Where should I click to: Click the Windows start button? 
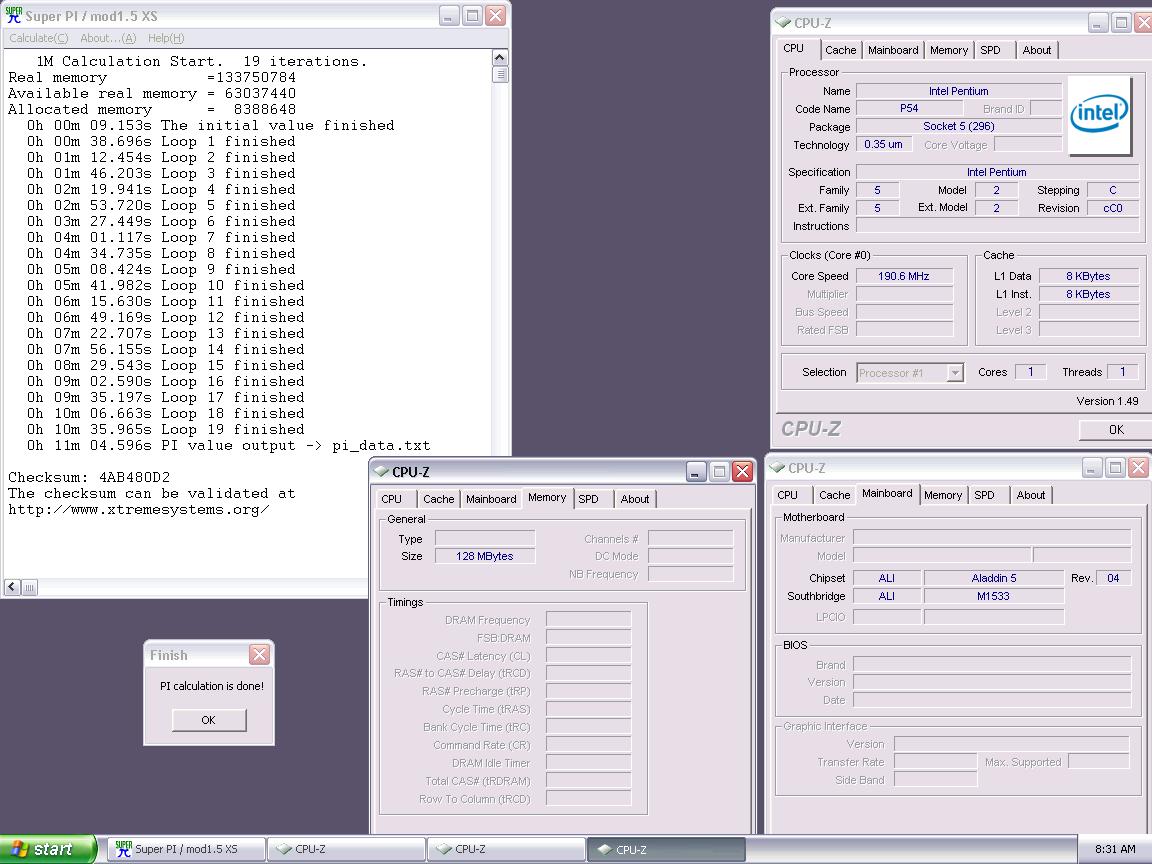pyautogui.click(x=48, y=849)
